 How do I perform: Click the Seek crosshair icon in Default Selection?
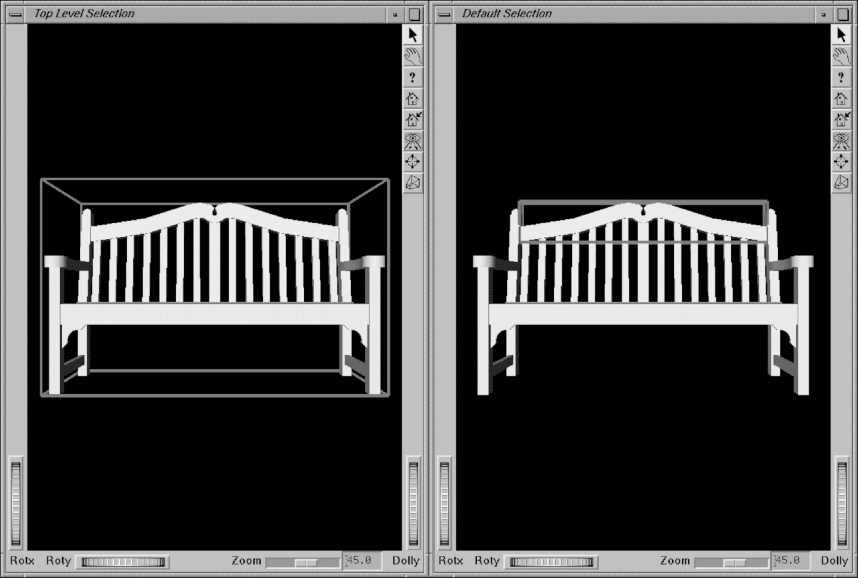(842, 162)
